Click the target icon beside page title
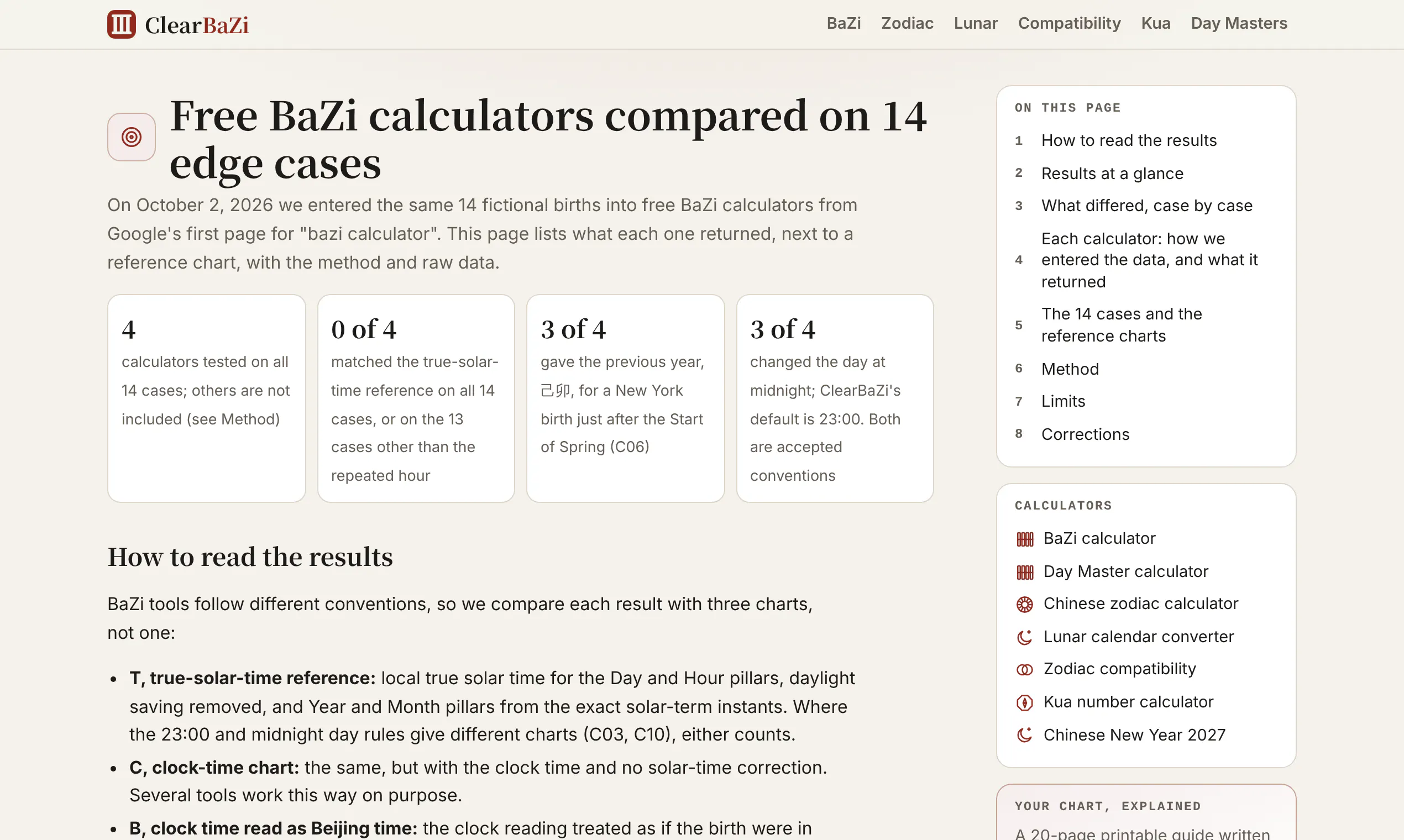This screenshot has width=1404, height=840. tap(132, 137)
